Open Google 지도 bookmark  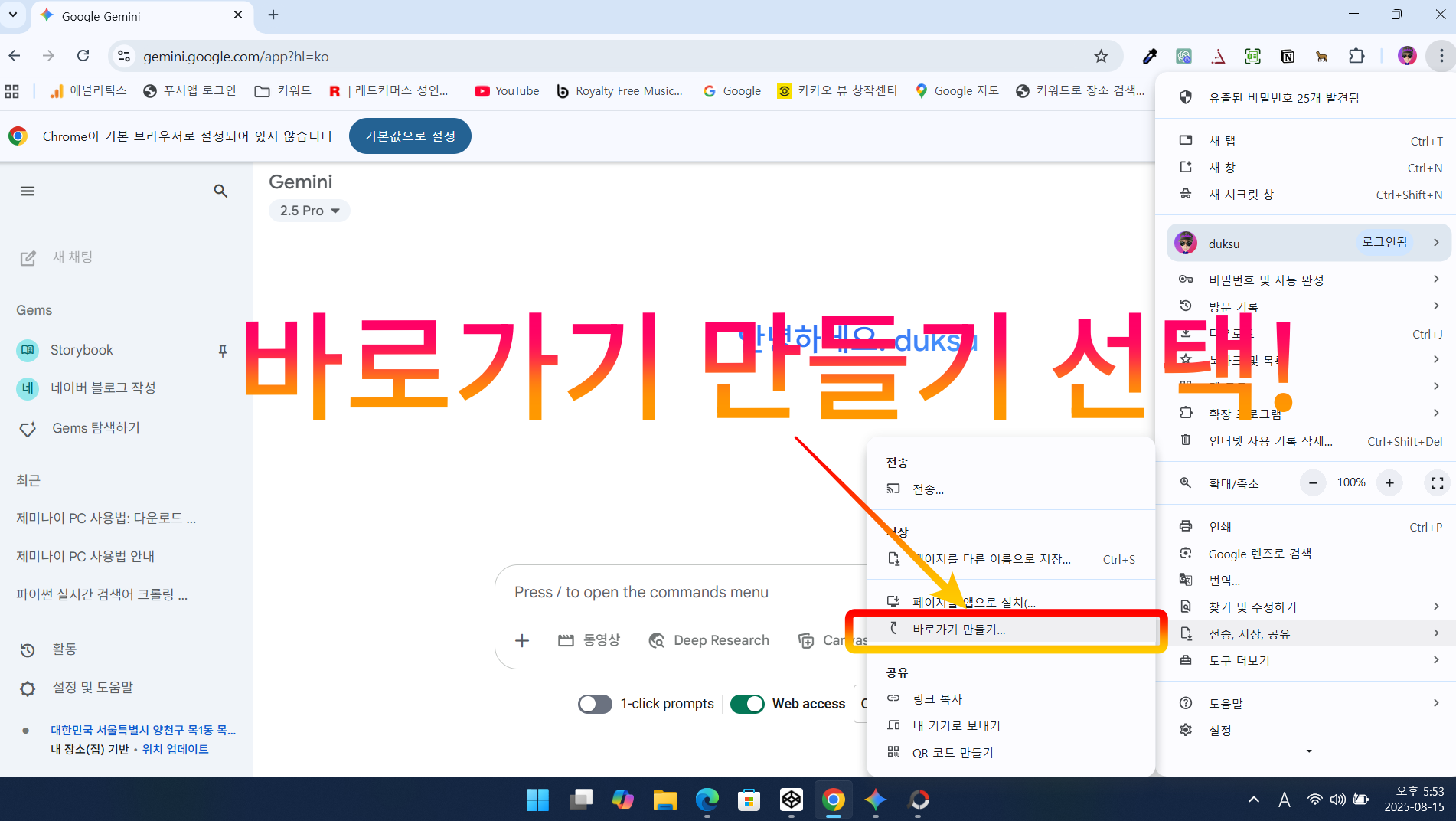(x=957, y=90)
